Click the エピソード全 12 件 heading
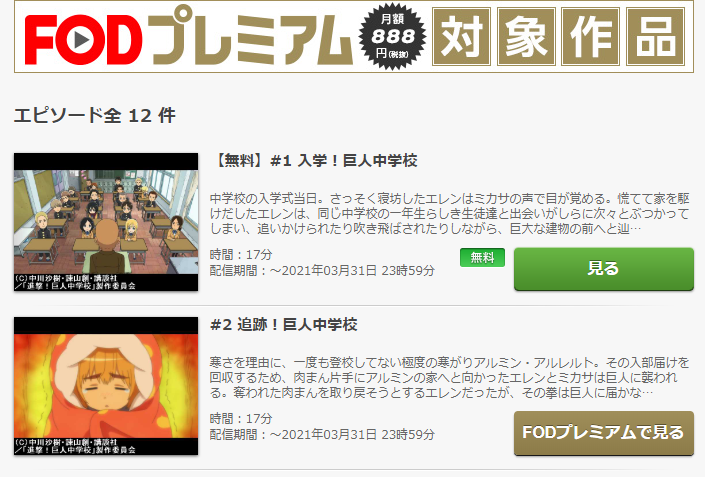Screen dimensions: 705x477 coord(95,116)
